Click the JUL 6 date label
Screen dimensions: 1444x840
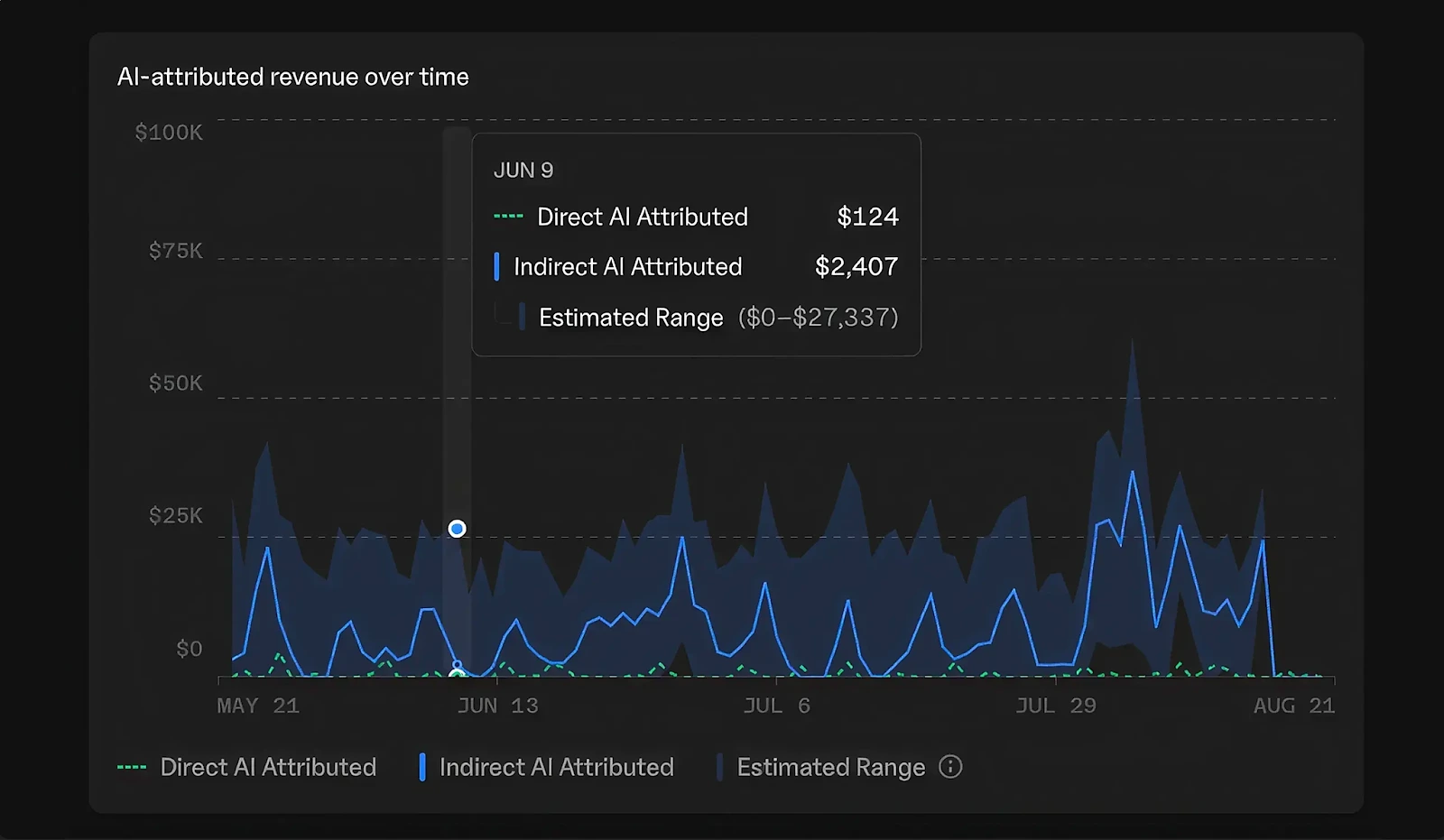tap(777, 706)
